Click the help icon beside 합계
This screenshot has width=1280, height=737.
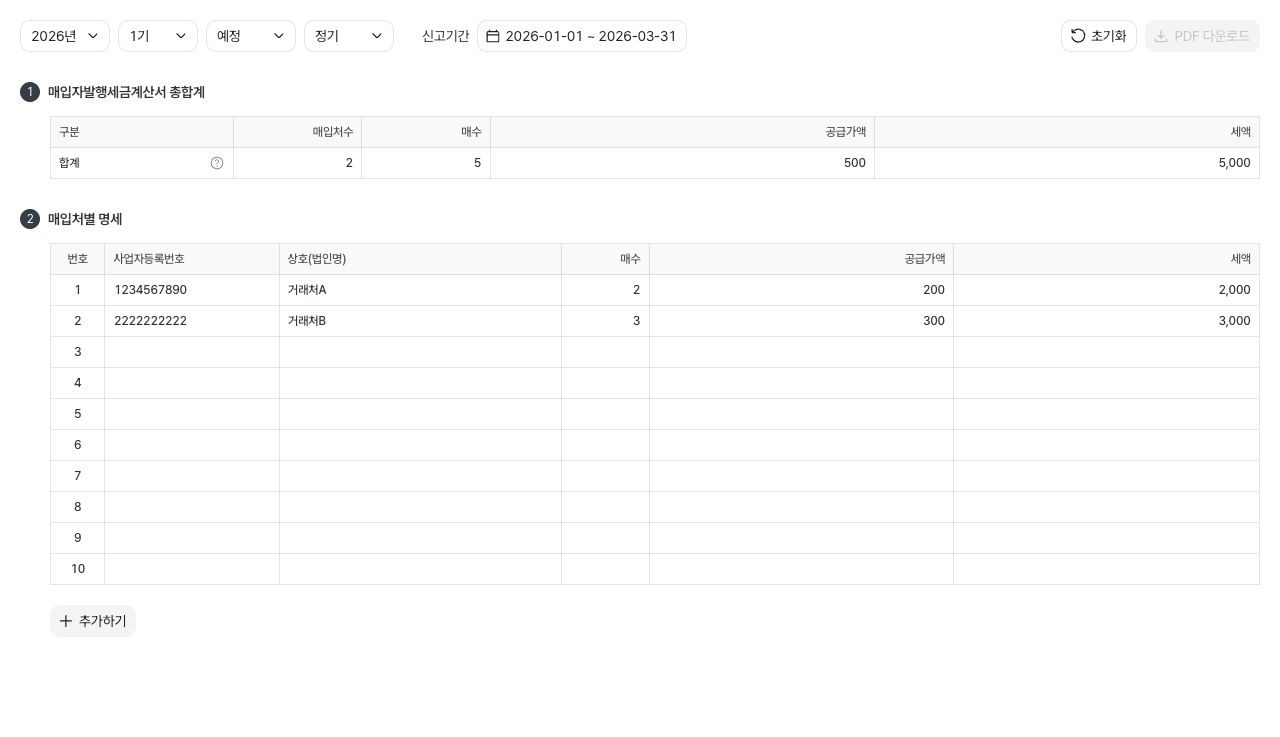click(217, 163)
